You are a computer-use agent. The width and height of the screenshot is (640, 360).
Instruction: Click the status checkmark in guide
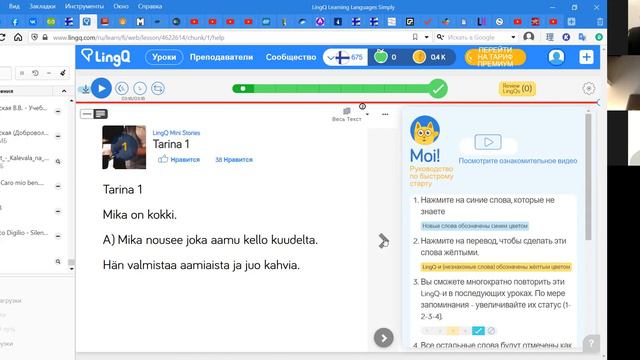(x=478, y=331)
